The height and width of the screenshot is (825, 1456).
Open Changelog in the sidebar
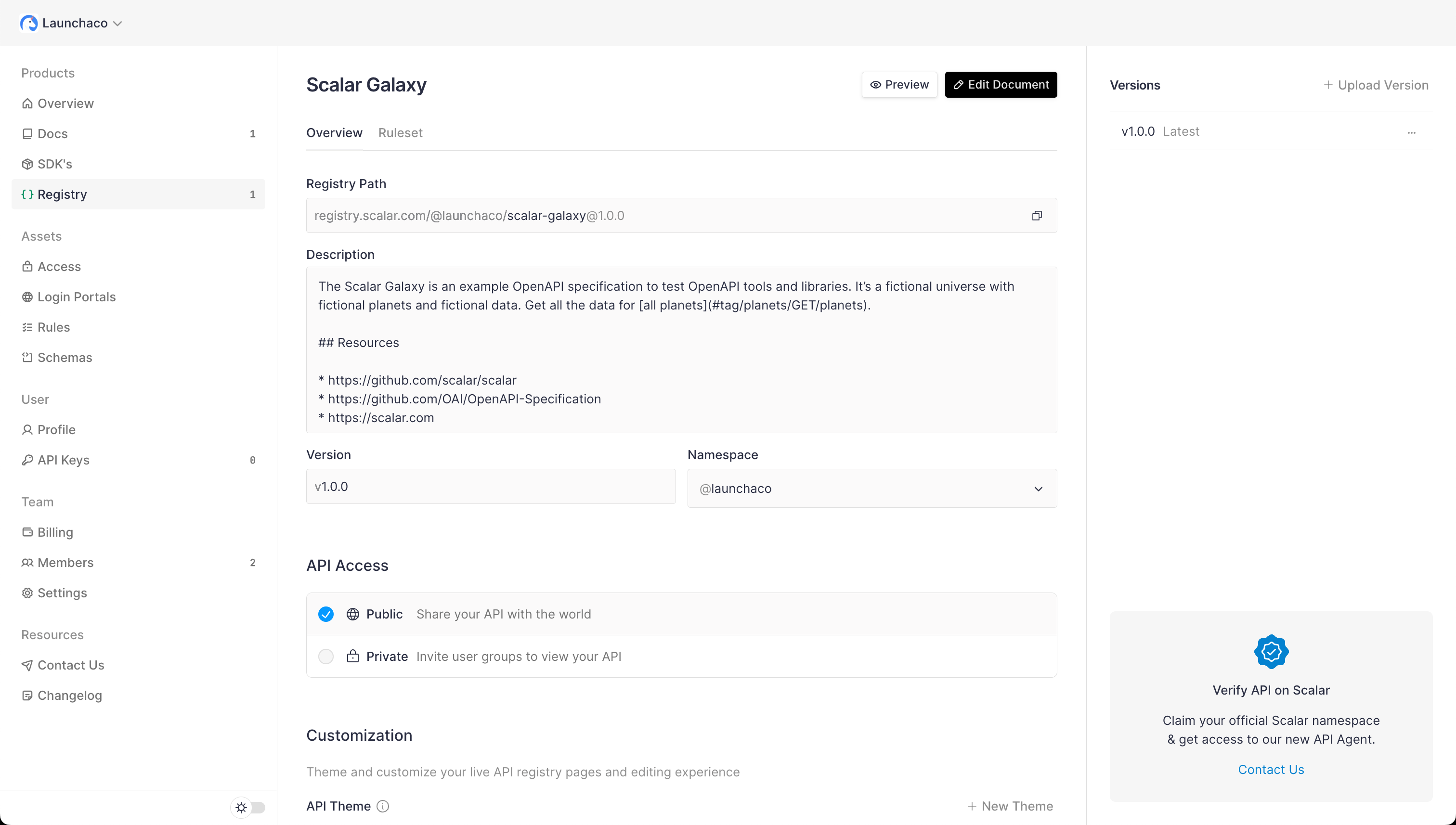138,695
